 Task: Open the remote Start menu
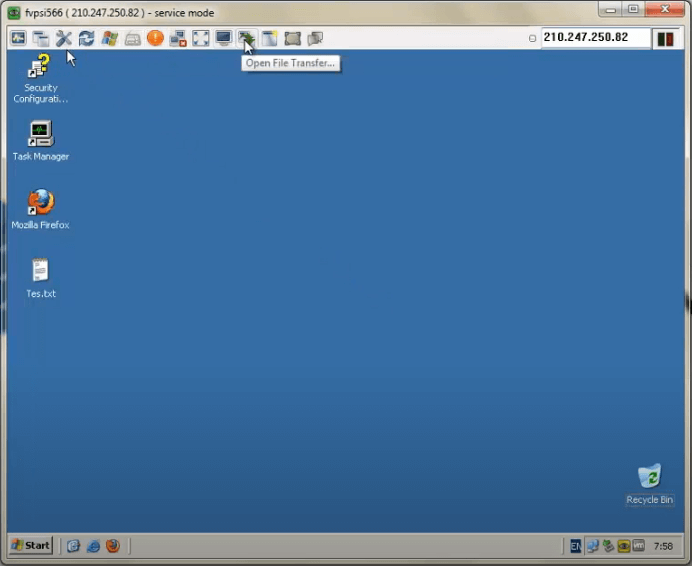coord(31,546)
